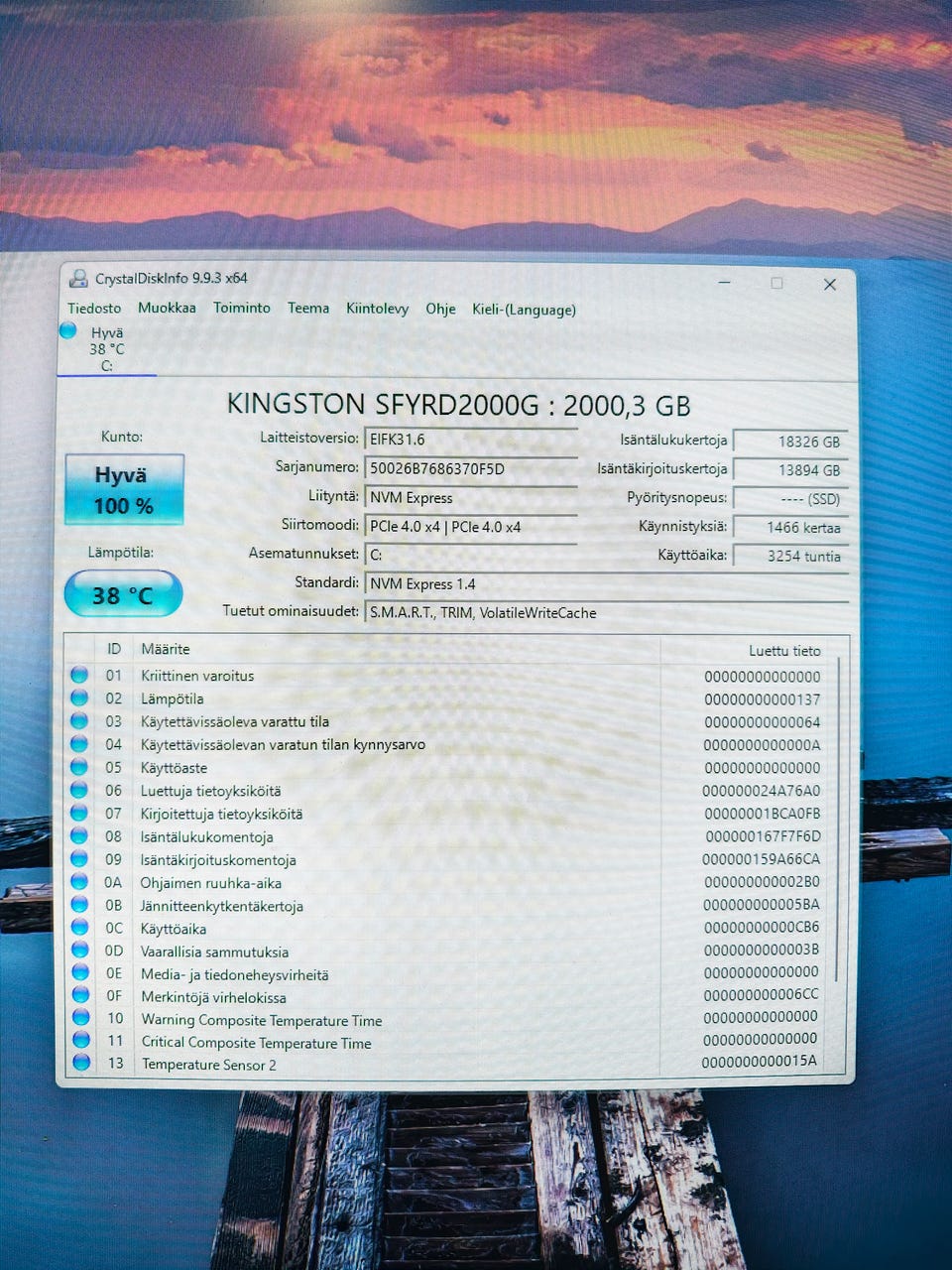Click the Luettu tieto column header
Image resolution: width=952 pixels, height=1270 pixels.
click(x=784, y=651)
